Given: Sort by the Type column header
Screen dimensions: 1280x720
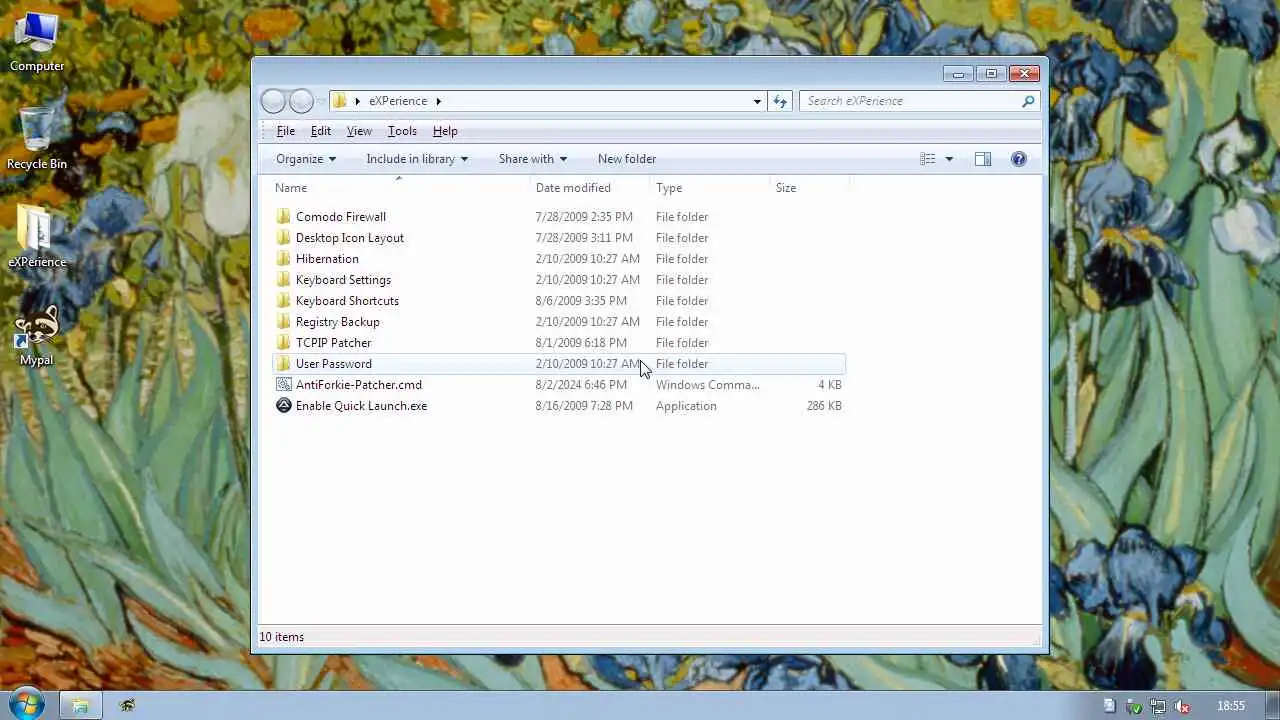Looking at the screenshot, I should (711, 188).
